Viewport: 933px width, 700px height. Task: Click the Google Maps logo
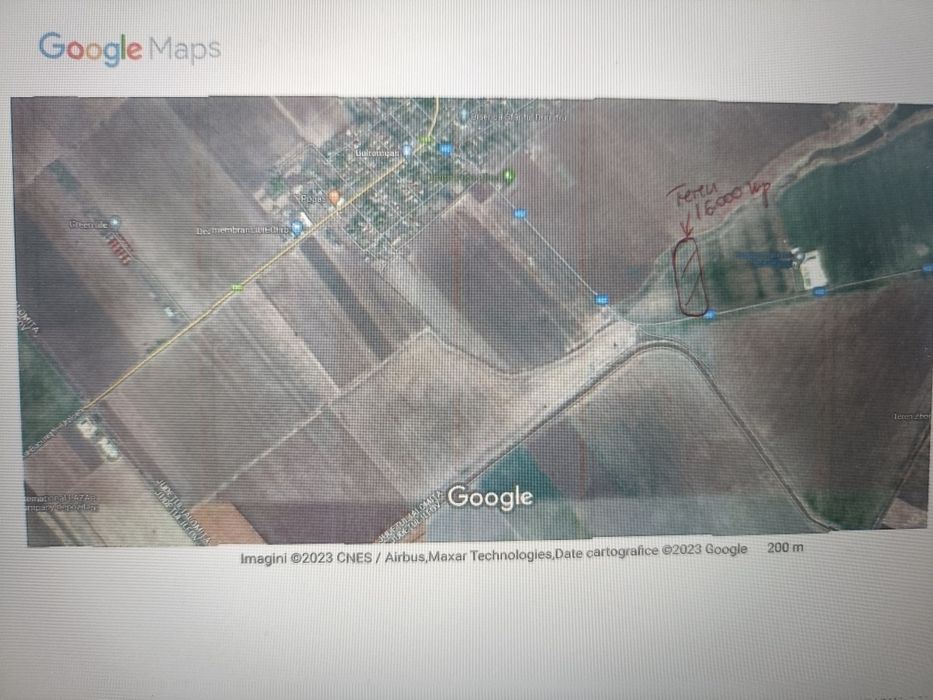click(130, 48)
